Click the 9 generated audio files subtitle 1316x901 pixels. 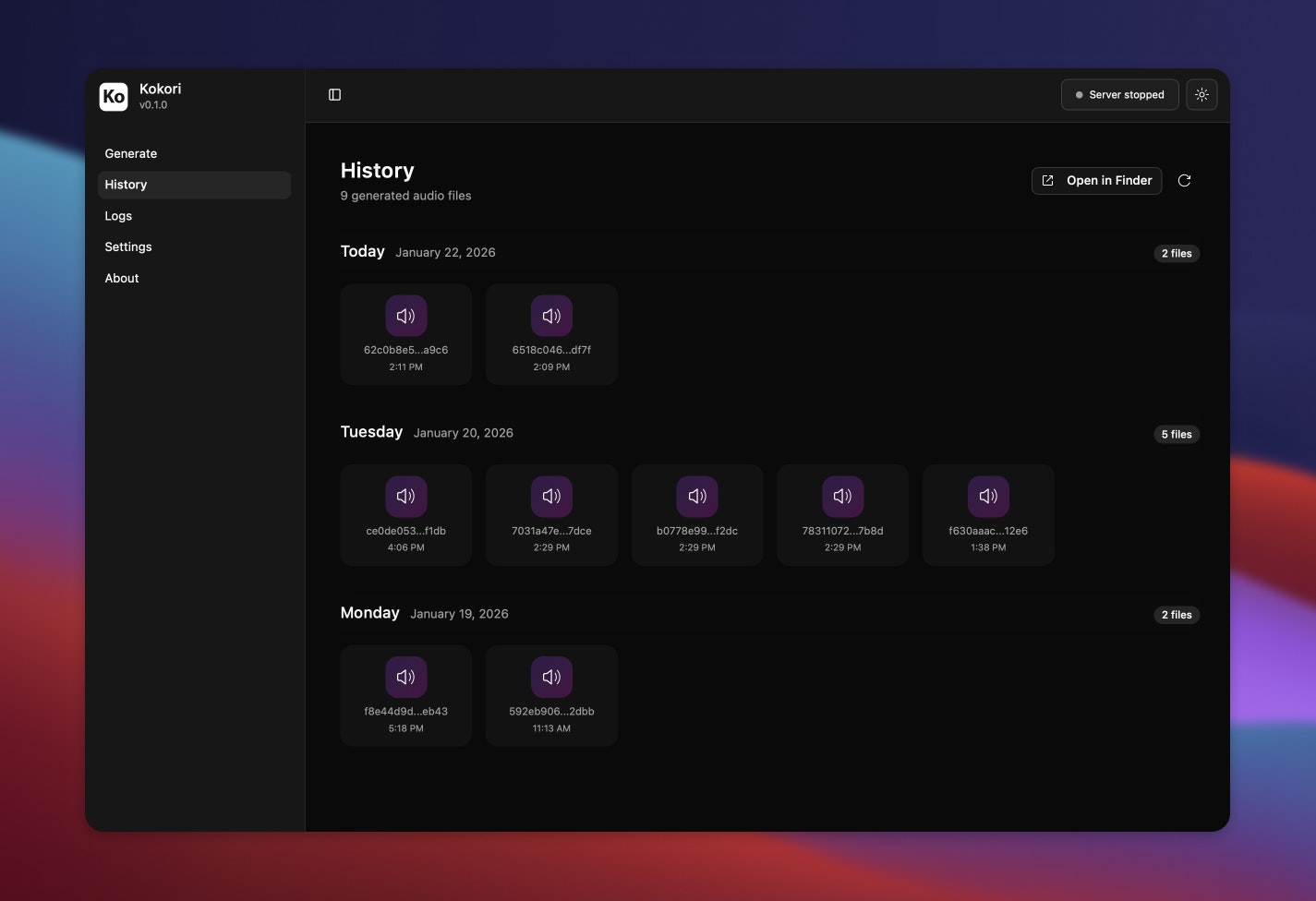pyautogui.click(x=405, y=196)
